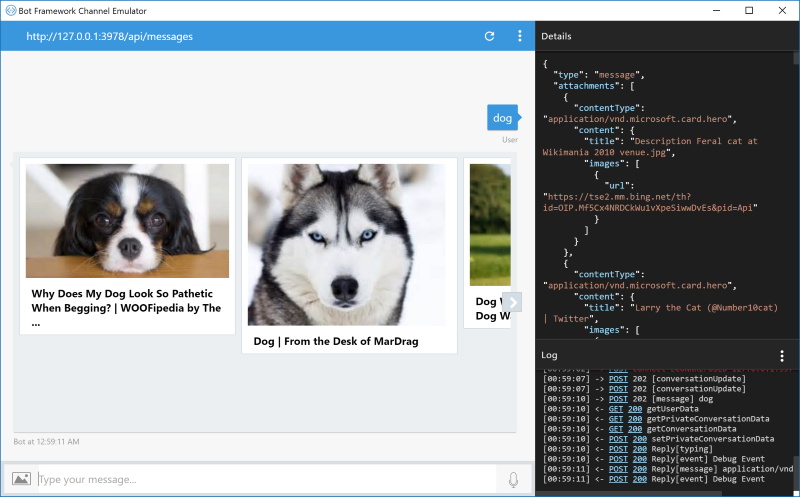
Task: Click the tse2.mm.bing.net image URL in Details
Action: coord(651,202)
